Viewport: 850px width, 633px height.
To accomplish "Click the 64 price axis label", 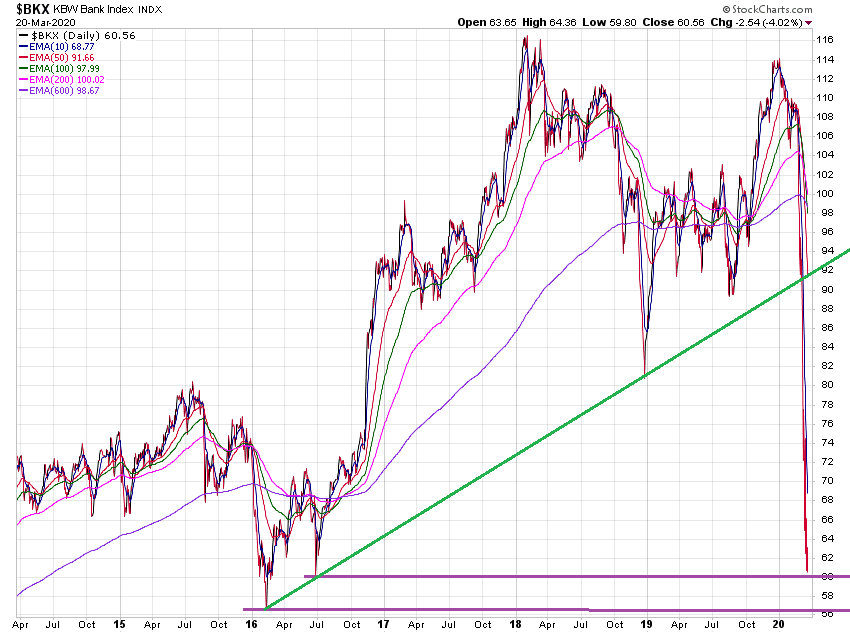I will click(827, 538).
